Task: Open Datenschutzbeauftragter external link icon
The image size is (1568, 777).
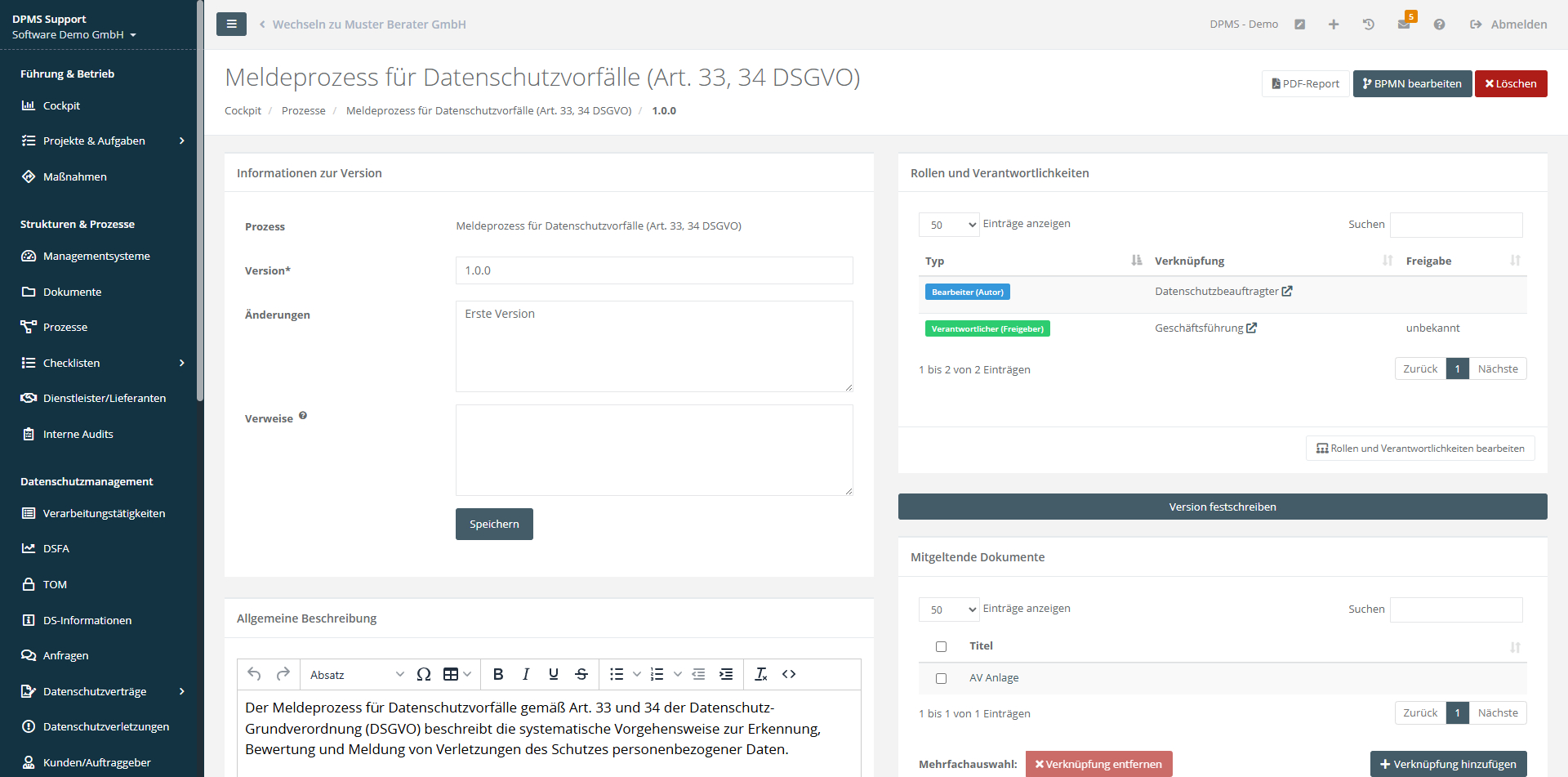Action: point(1287,292)
